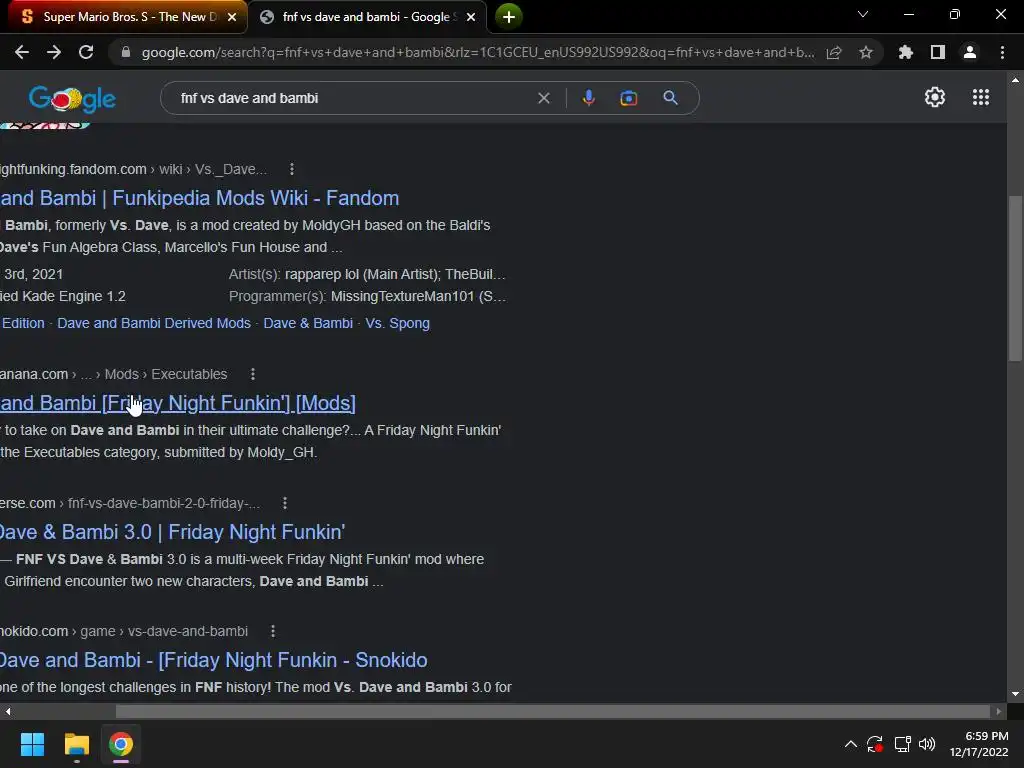This screenshot has width=1024, height=768.
Task: Click the scroll right arrow of horizontal scrollbar
Action: pyautogui.click(x=998, y=711)
